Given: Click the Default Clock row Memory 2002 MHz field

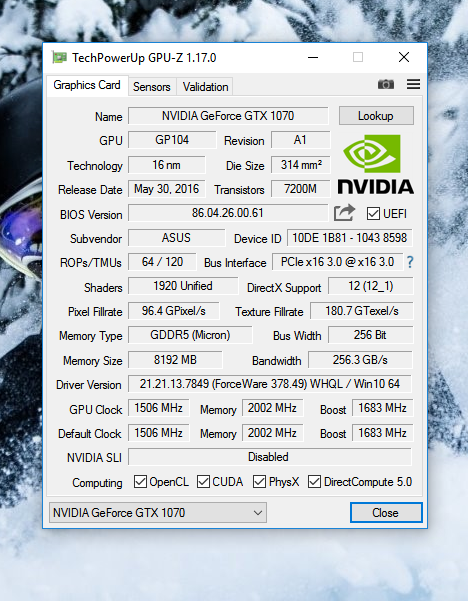Looking at the screenshot, I should pos(272,433).
